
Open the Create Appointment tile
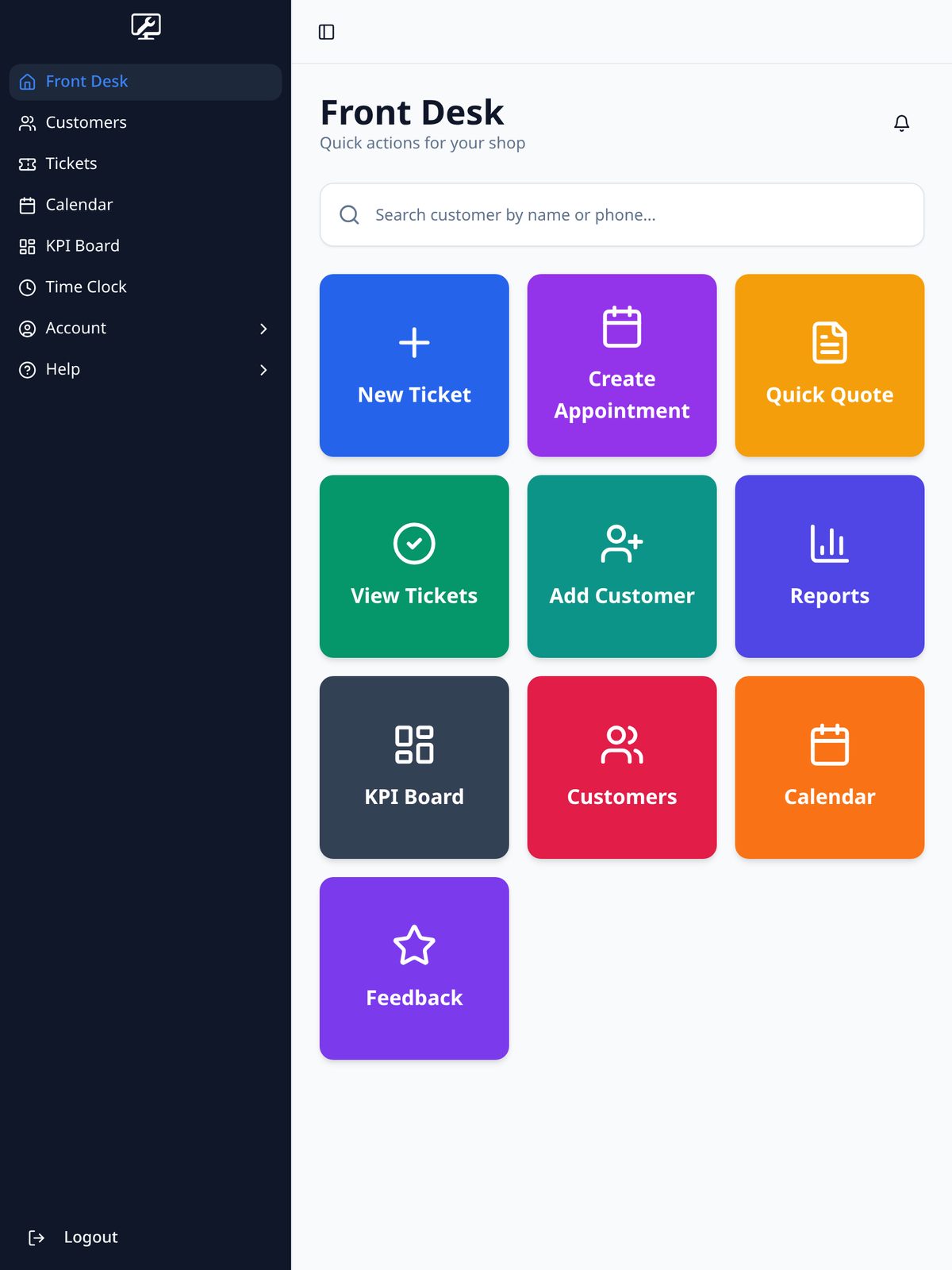pyautogui.click(x=622, y=365)
